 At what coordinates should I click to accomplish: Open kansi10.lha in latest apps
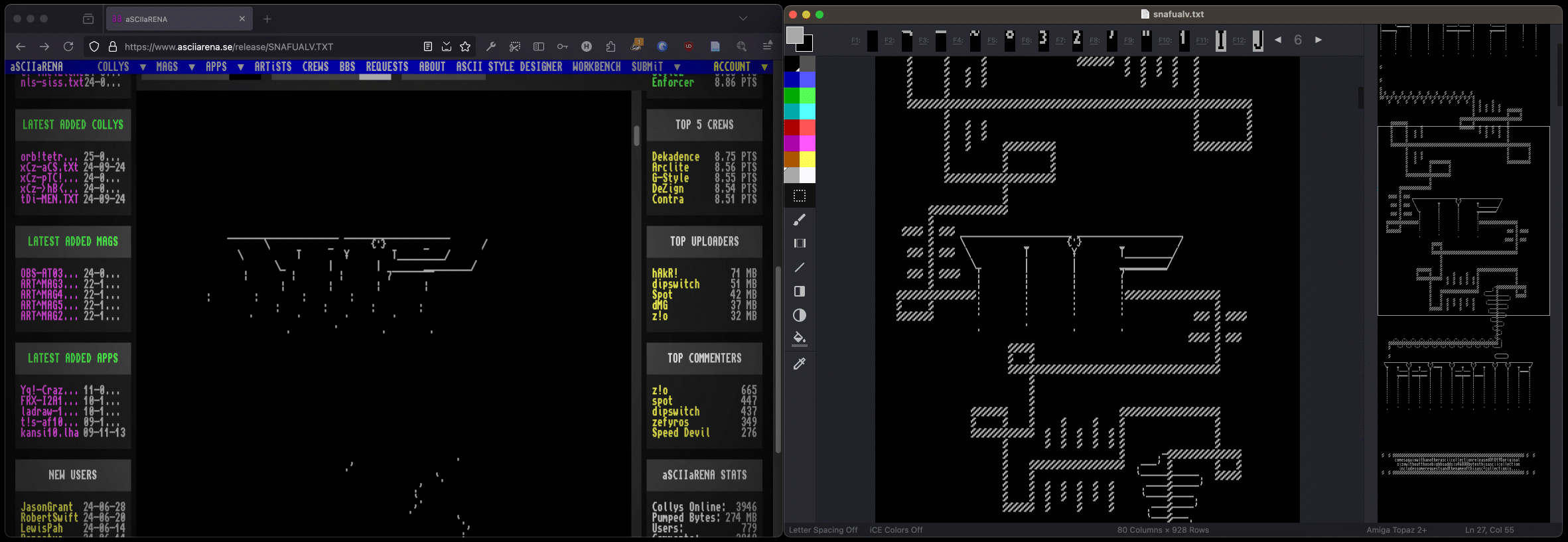(x=49, y=433)
